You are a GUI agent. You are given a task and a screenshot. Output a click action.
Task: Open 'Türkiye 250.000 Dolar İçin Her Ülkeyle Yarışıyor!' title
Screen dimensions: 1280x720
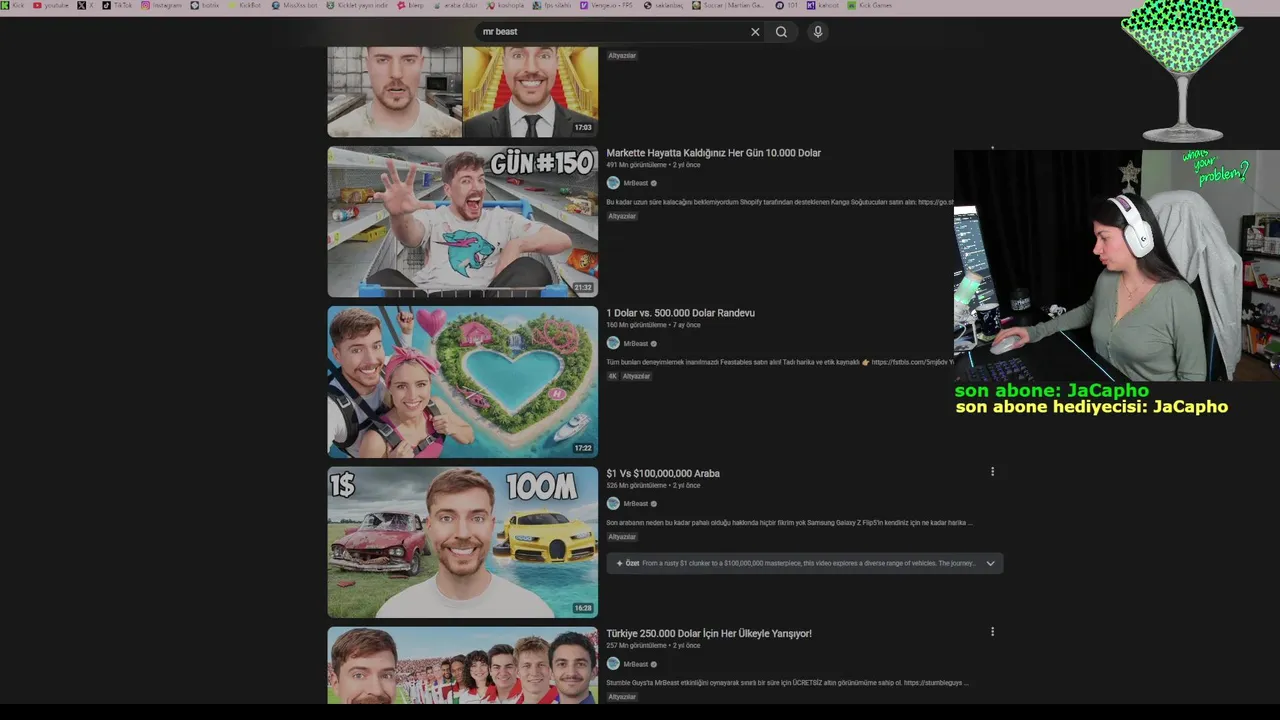(709, 633)
